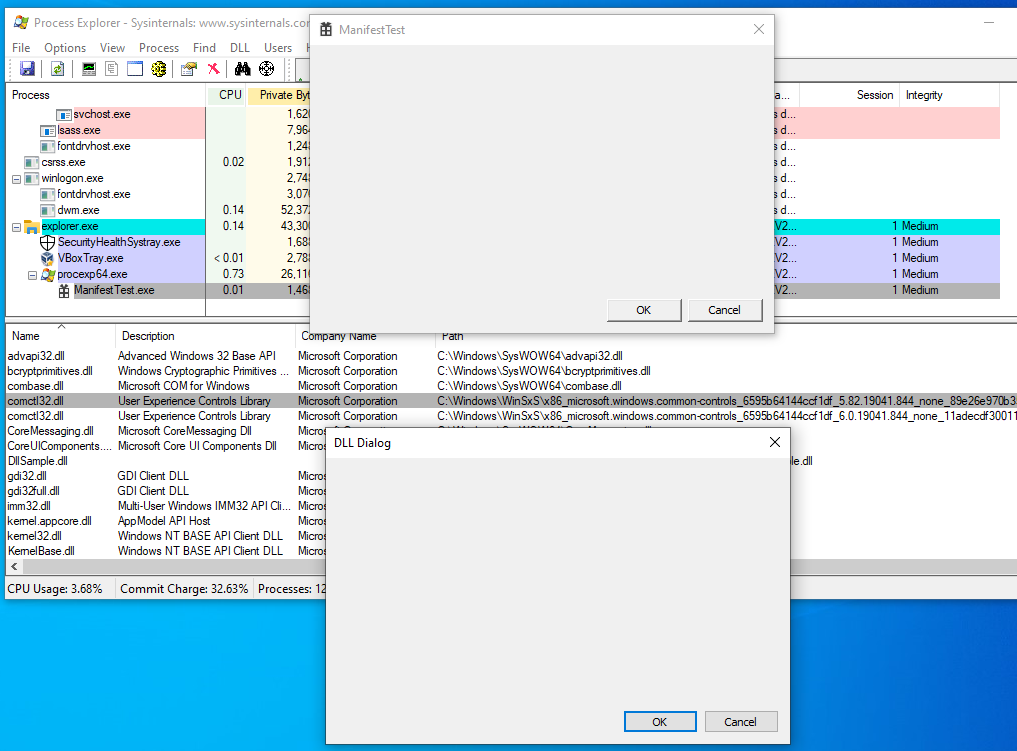
Task: Sort by the Integrity column header
Action: (x=949, y=95)
